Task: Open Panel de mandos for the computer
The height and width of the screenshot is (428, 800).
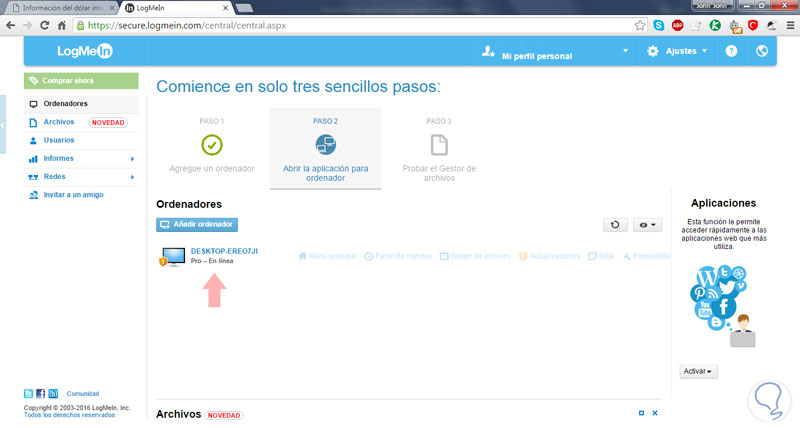Action: click(x=398, y=256)
